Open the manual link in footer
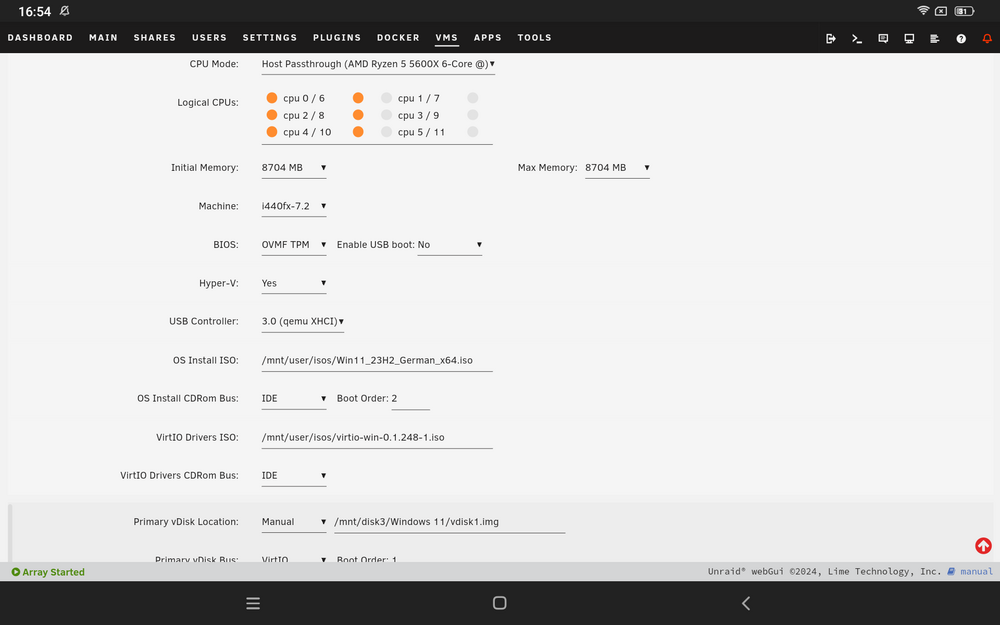Viewport: 1000px width, 625px height. pyautogui.click(x=970, y=571)
